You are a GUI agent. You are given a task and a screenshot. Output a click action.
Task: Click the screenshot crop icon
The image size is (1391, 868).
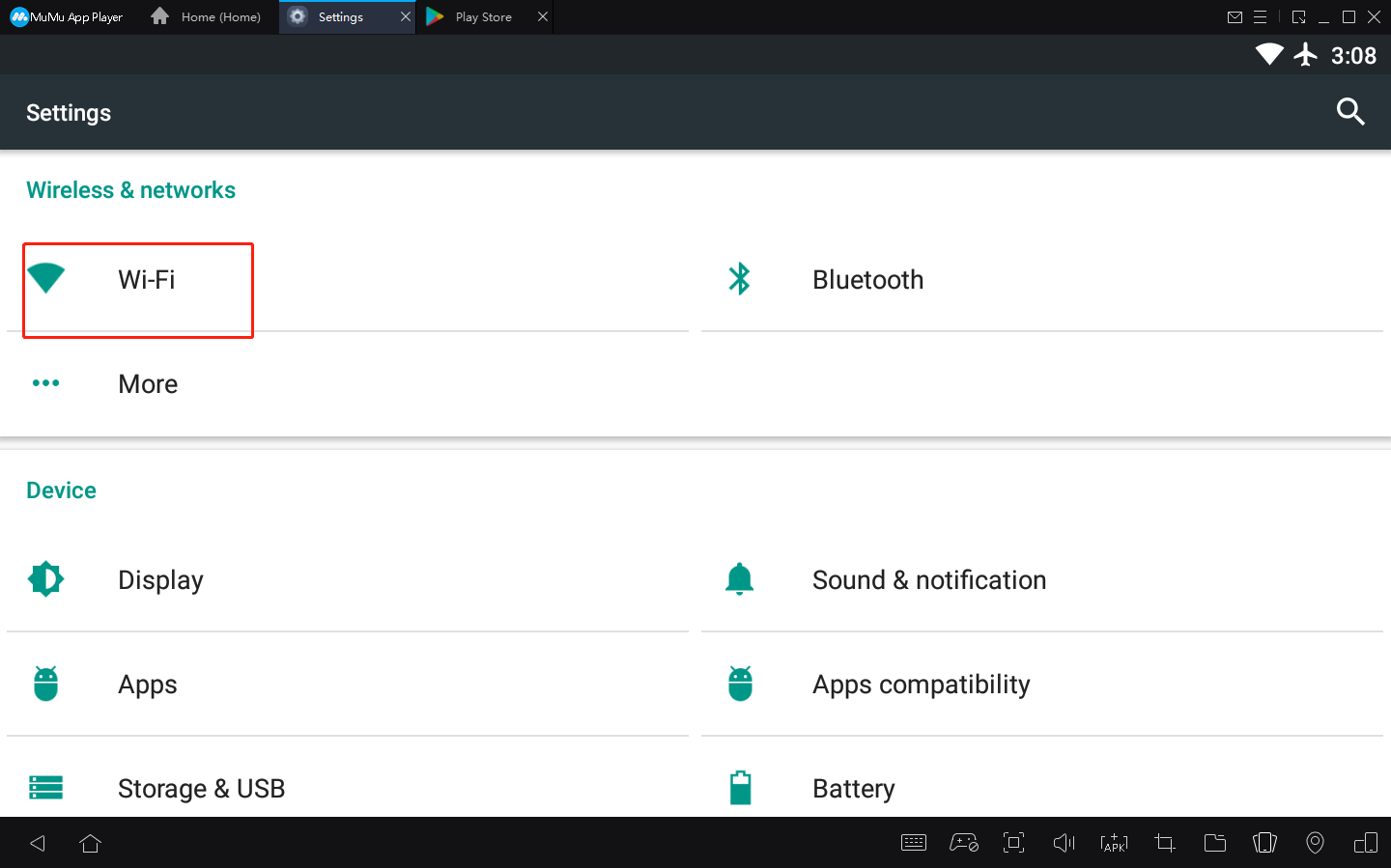(1164, 843)
